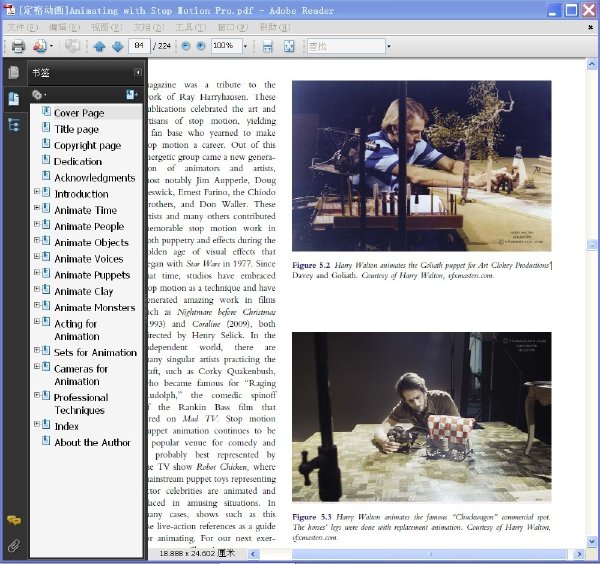The width and height of the screenshot is (600, 564).
Task: Expand the Animate Time bookmark
Action: coord(37,207)
